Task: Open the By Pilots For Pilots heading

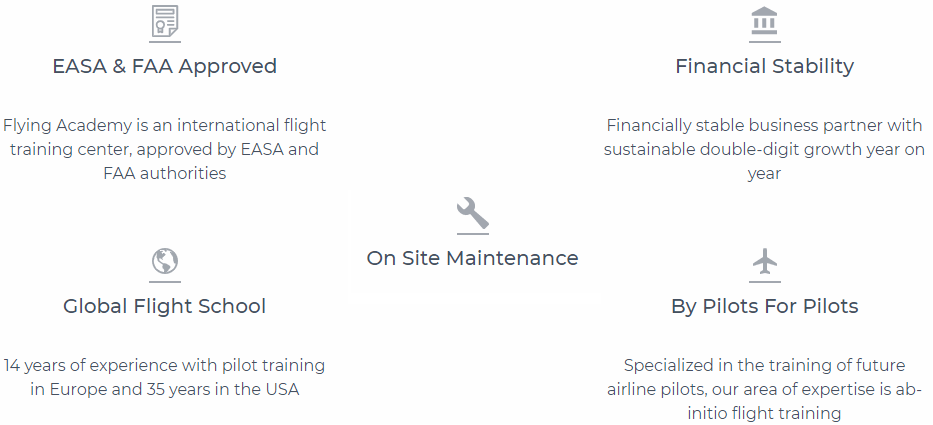Action: point(765,306)
